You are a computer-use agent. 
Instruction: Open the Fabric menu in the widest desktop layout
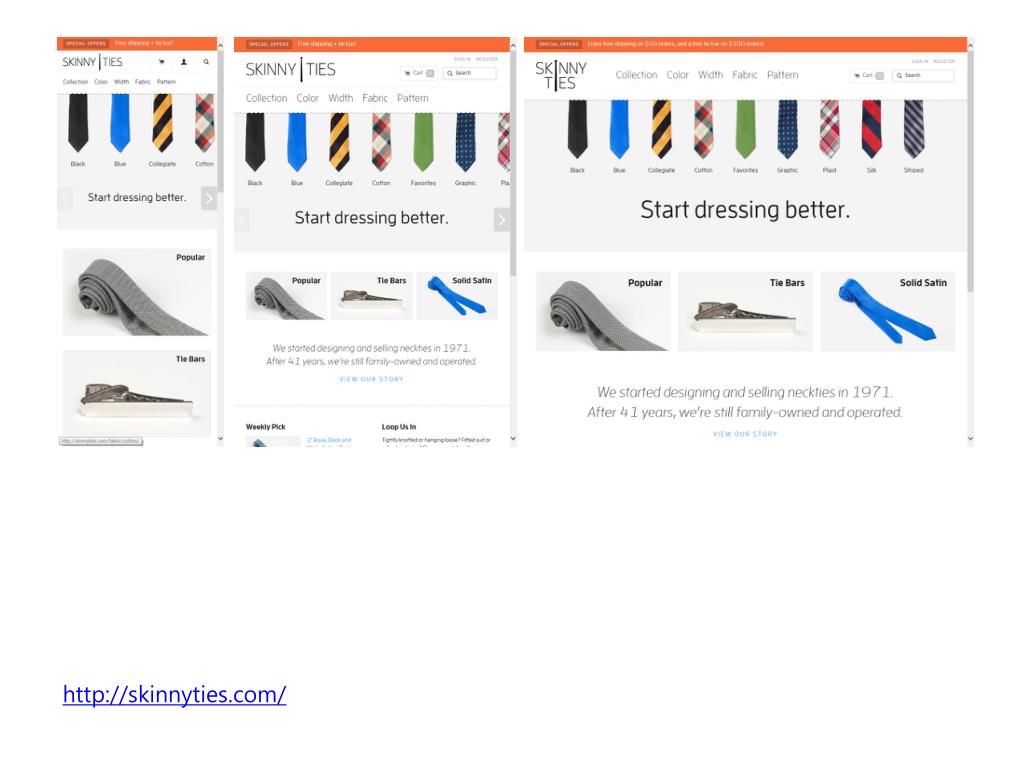(744, 75)
